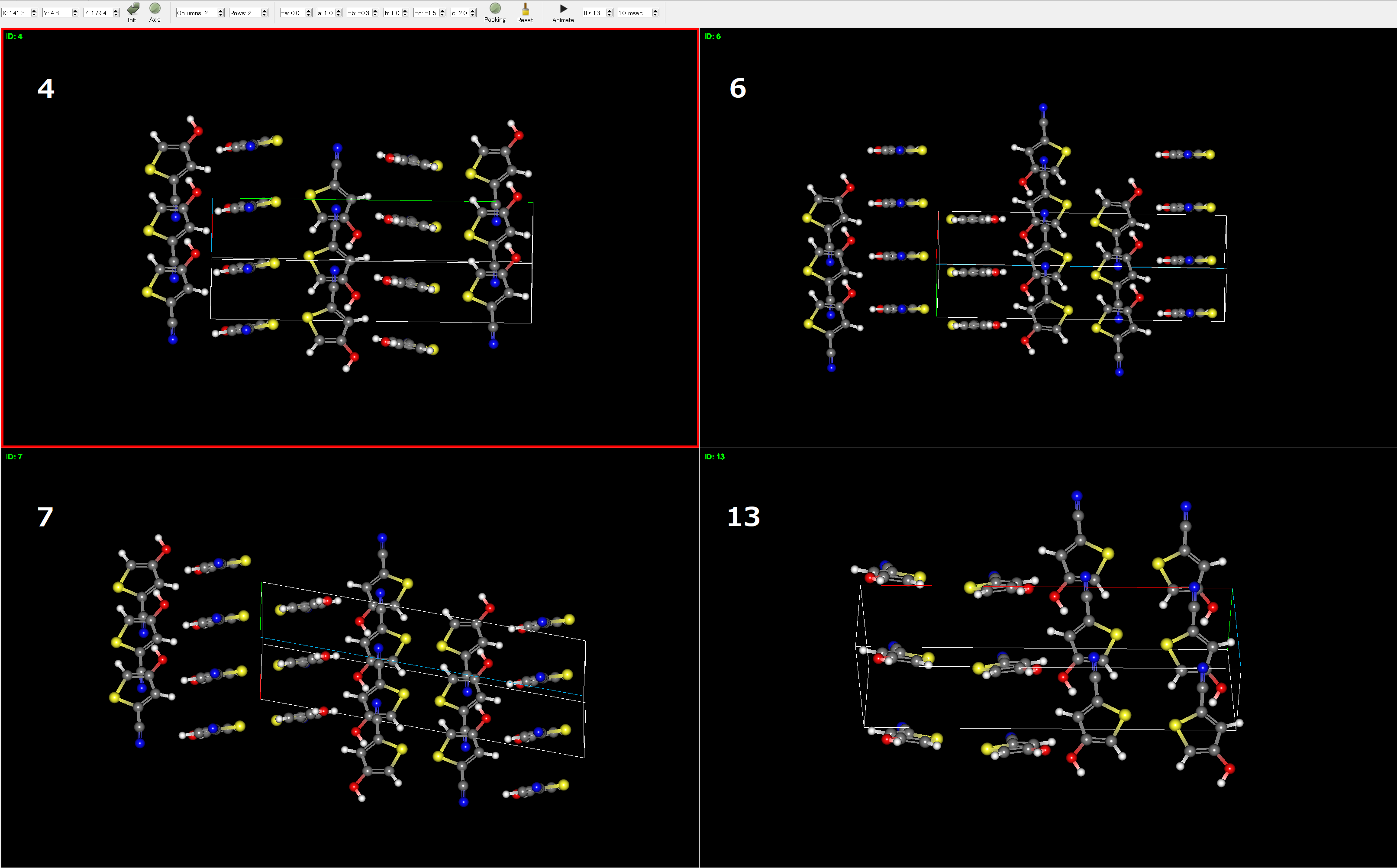Increase Columns count with up arrow
Image resolution: width=1397 pixels, height=868 pixels.
pos(221,11)
